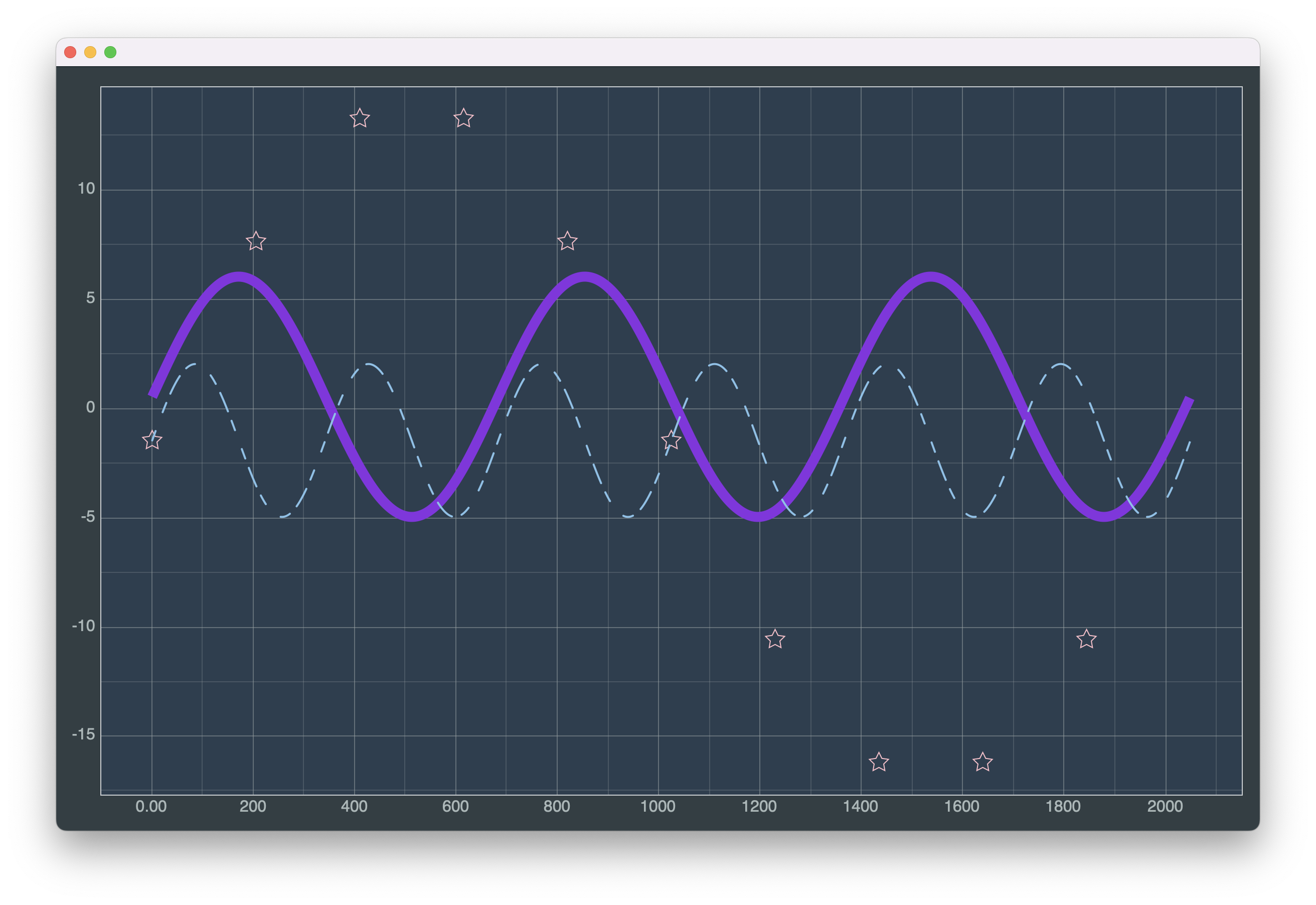Click the star marker near x=800
The height and width of the screenshot is (905, 1316).
[x=567, y=242]
